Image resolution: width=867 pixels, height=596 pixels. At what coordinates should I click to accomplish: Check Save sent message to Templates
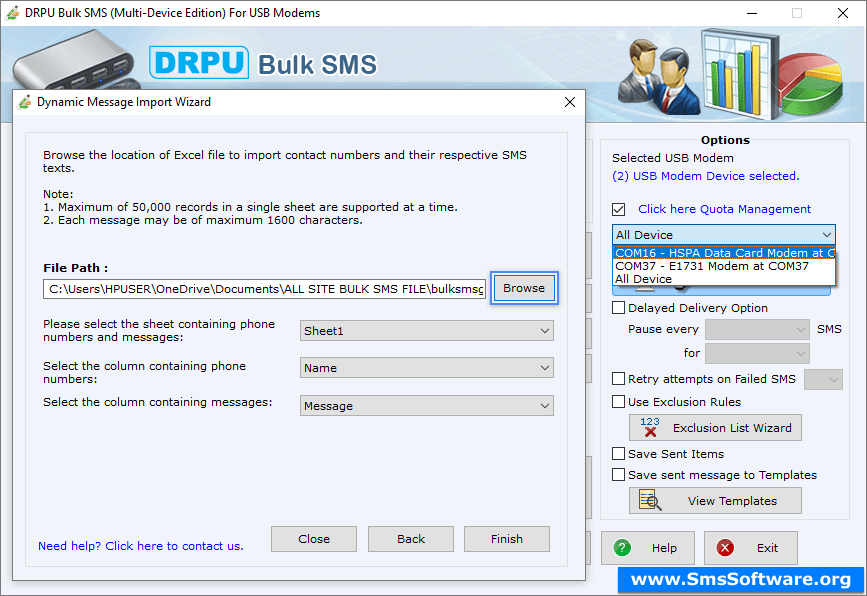(x=619, y=475)
